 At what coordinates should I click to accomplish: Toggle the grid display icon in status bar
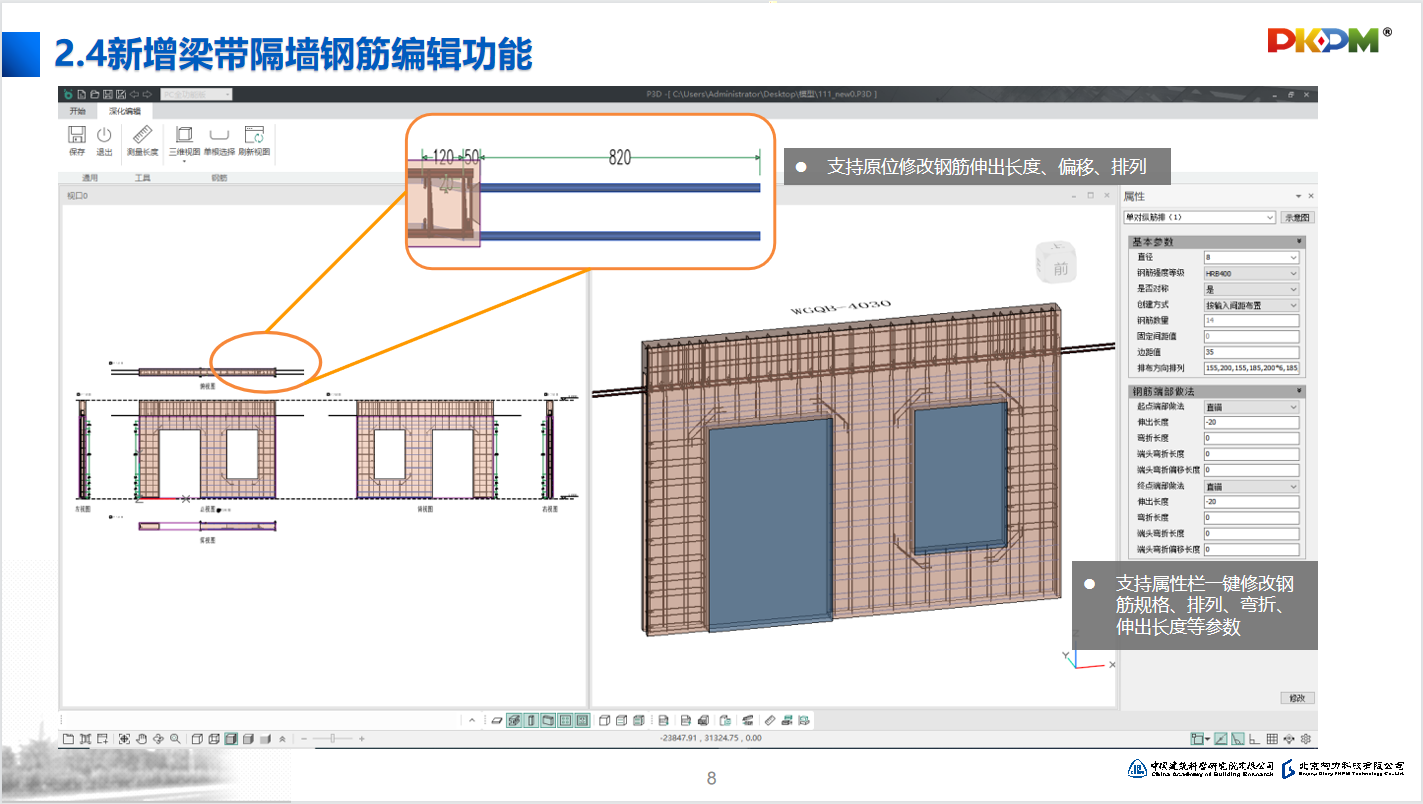click(x=1272, y=739)
